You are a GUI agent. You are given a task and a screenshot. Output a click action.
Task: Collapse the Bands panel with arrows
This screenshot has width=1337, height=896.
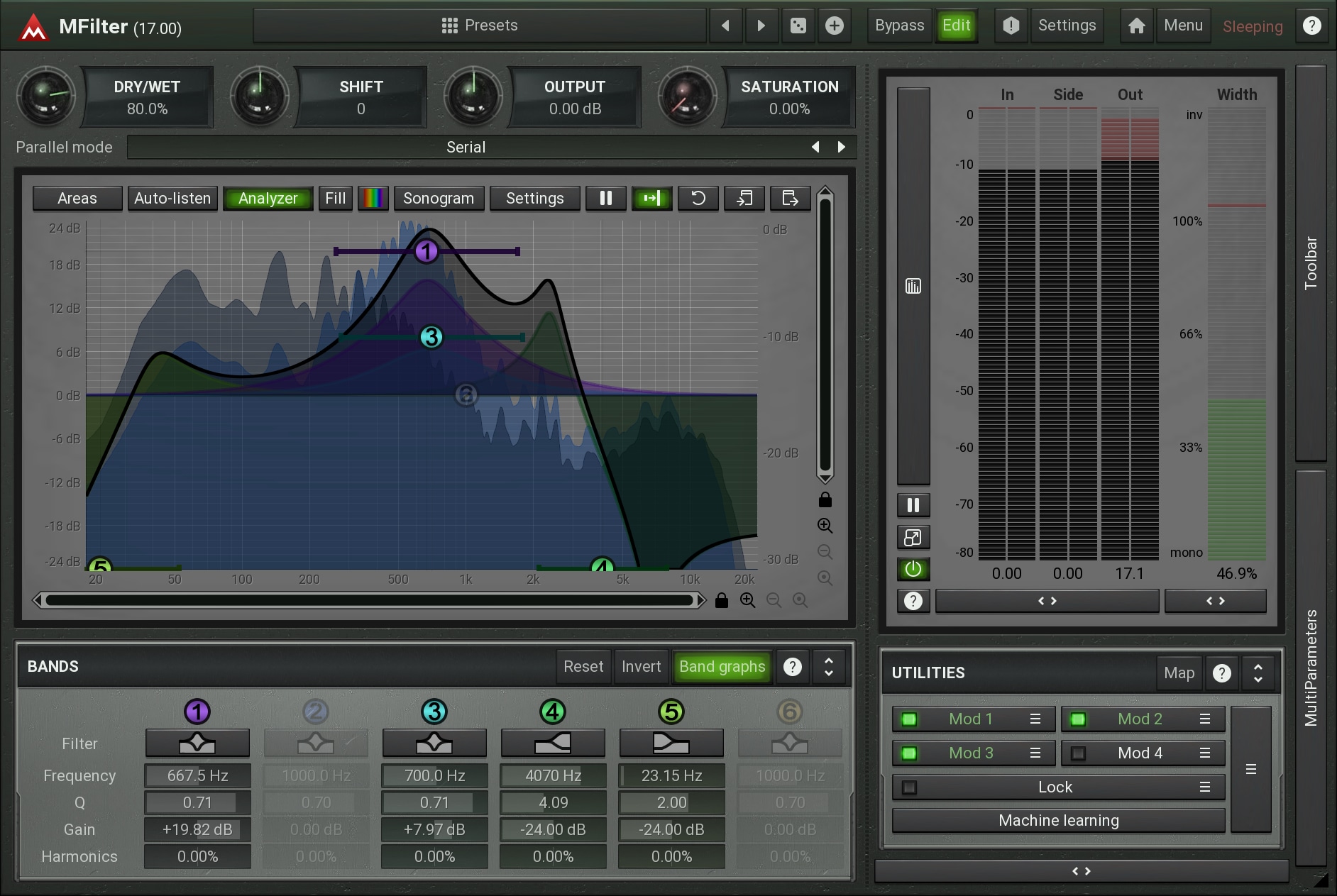pos(828,667)
